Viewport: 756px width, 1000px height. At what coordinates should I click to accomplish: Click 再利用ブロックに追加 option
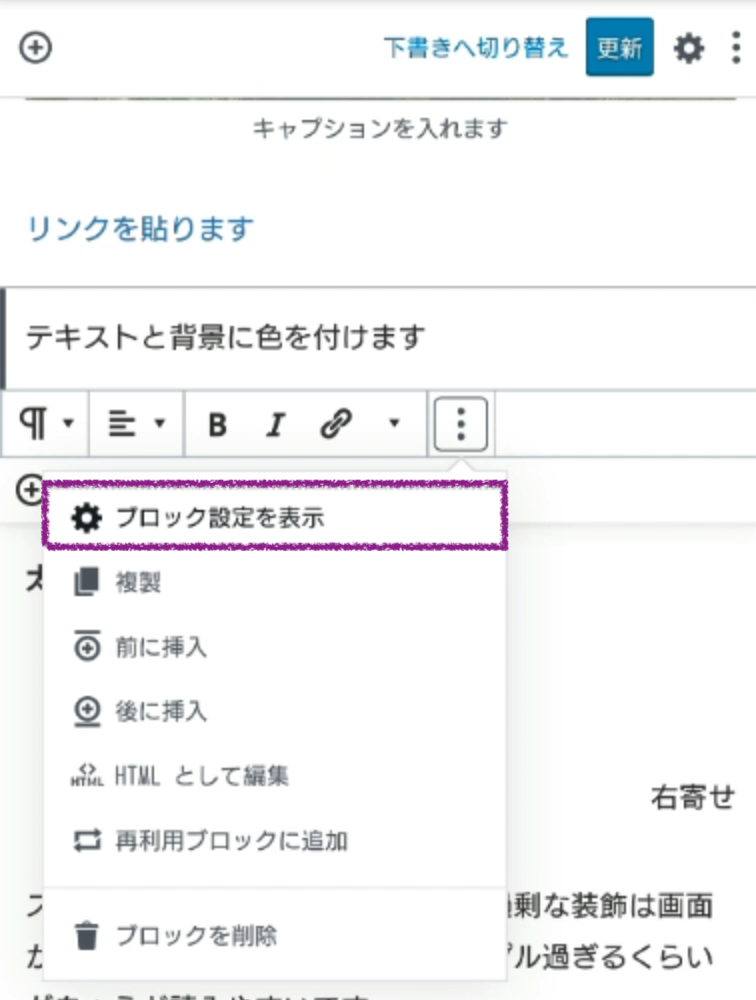point(230,840)
